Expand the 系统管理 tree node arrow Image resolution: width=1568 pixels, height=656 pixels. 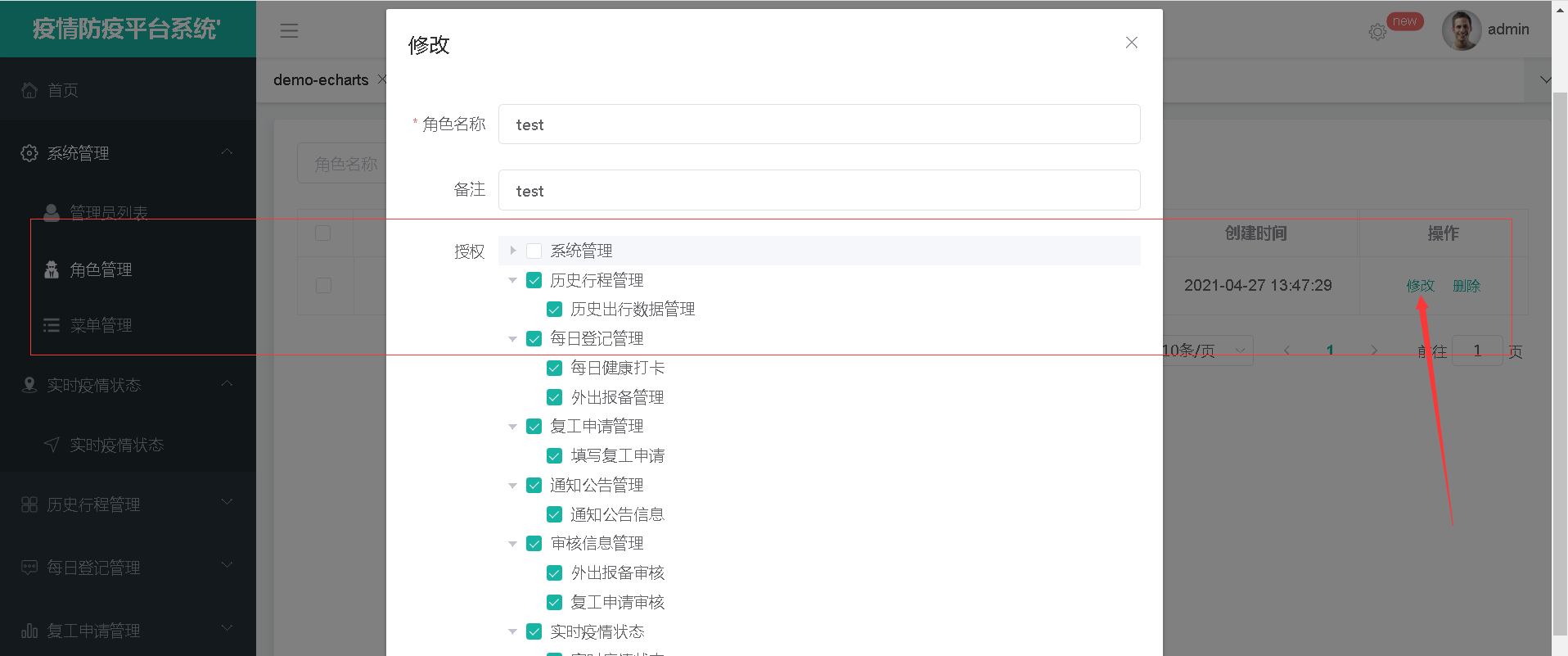[513, 251]
